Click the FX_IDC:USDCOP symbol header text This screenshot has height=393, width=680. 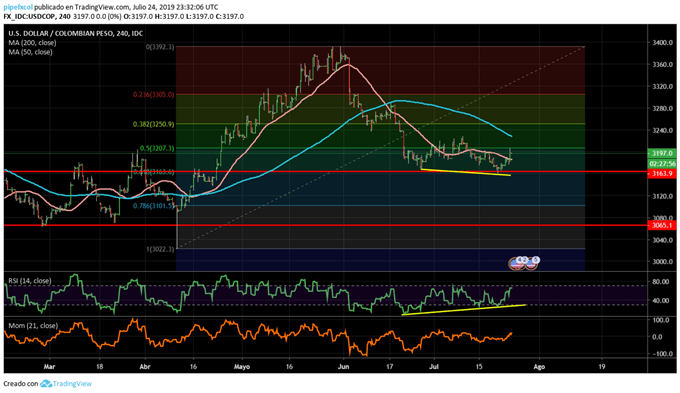tap(31, 16)
